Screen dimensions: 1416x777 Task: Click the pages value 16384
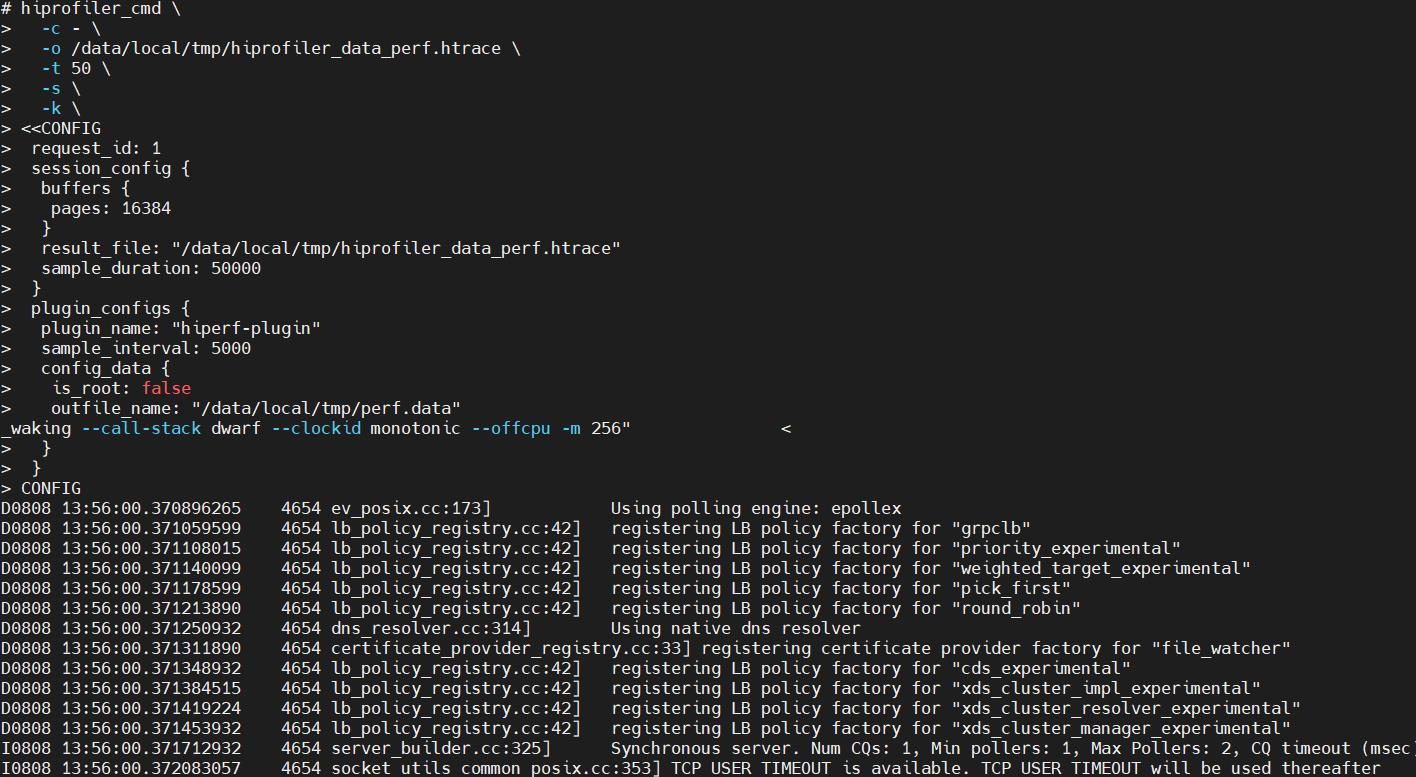[x=146, y=208]
